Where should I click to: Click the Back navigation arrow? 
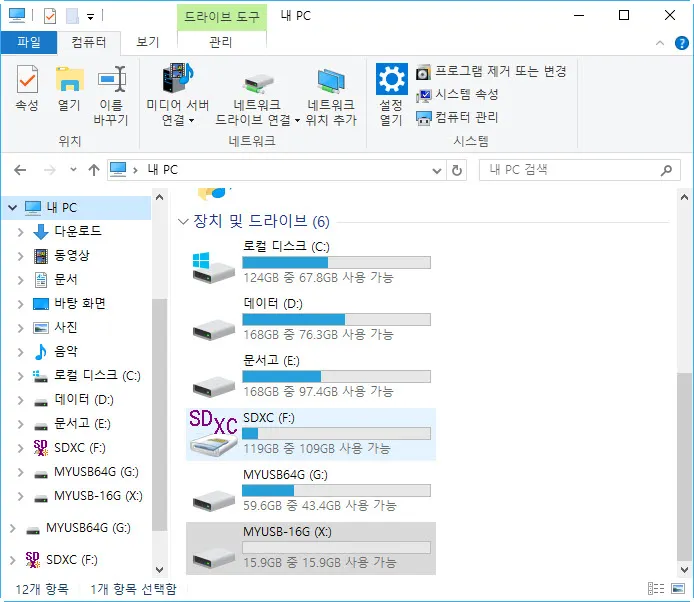pyautogui.click(x=20, y=170)
